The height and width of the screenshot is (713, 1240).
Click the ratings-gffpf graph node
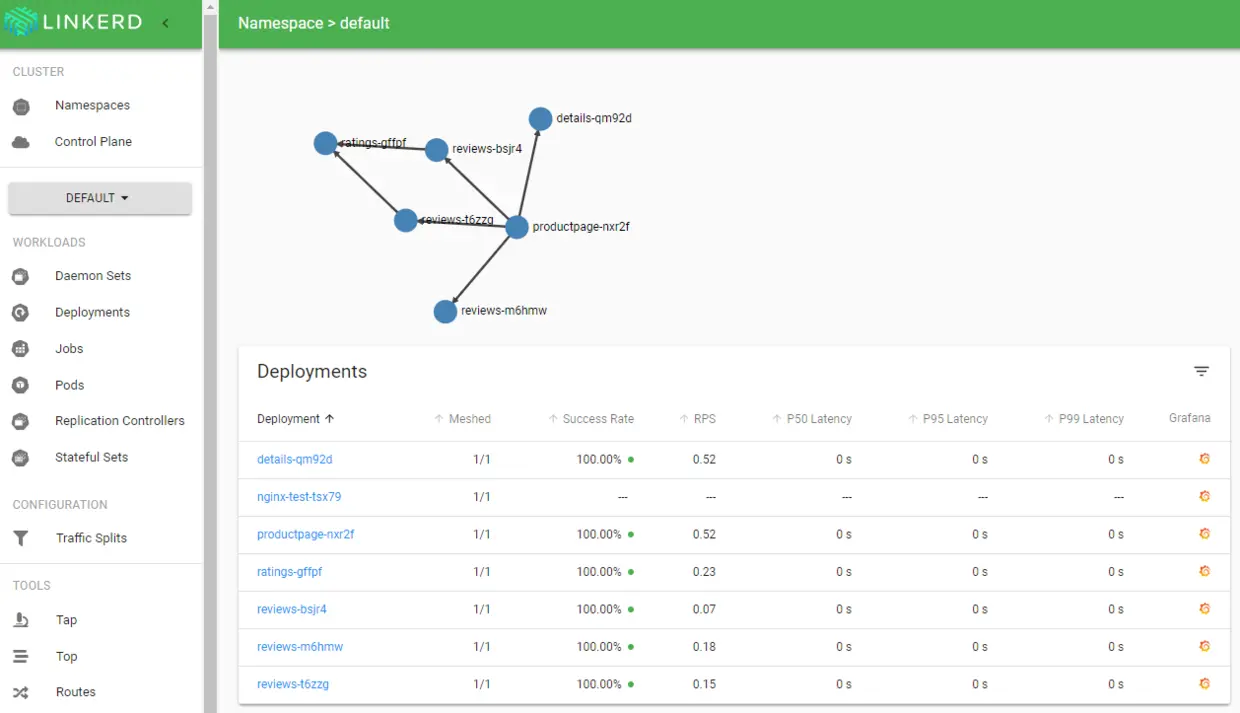coord(325,144)
